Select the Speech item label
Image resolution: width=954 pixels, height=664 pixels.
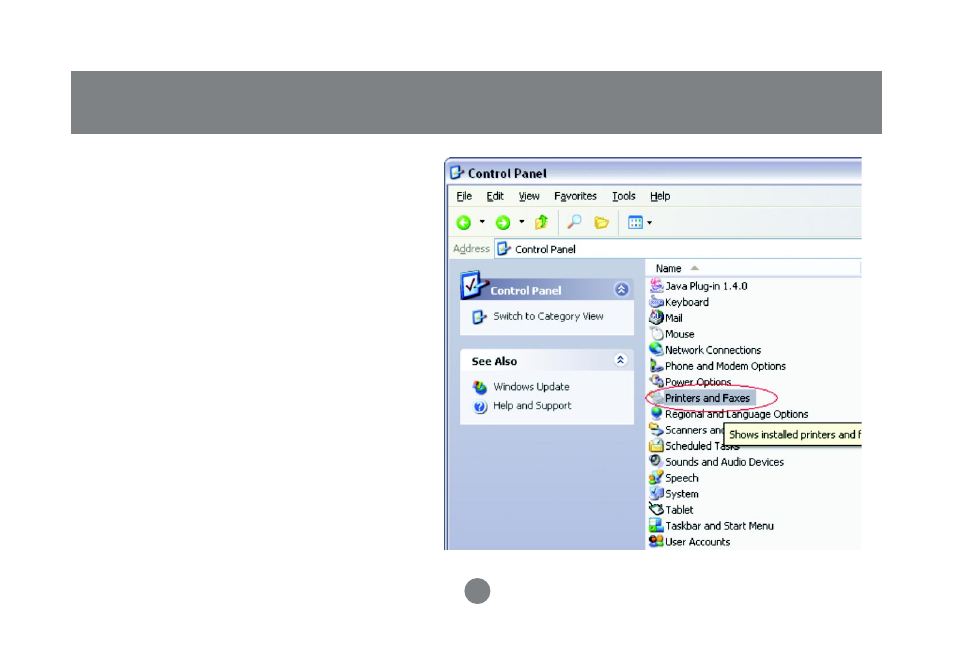pos(681,478)
